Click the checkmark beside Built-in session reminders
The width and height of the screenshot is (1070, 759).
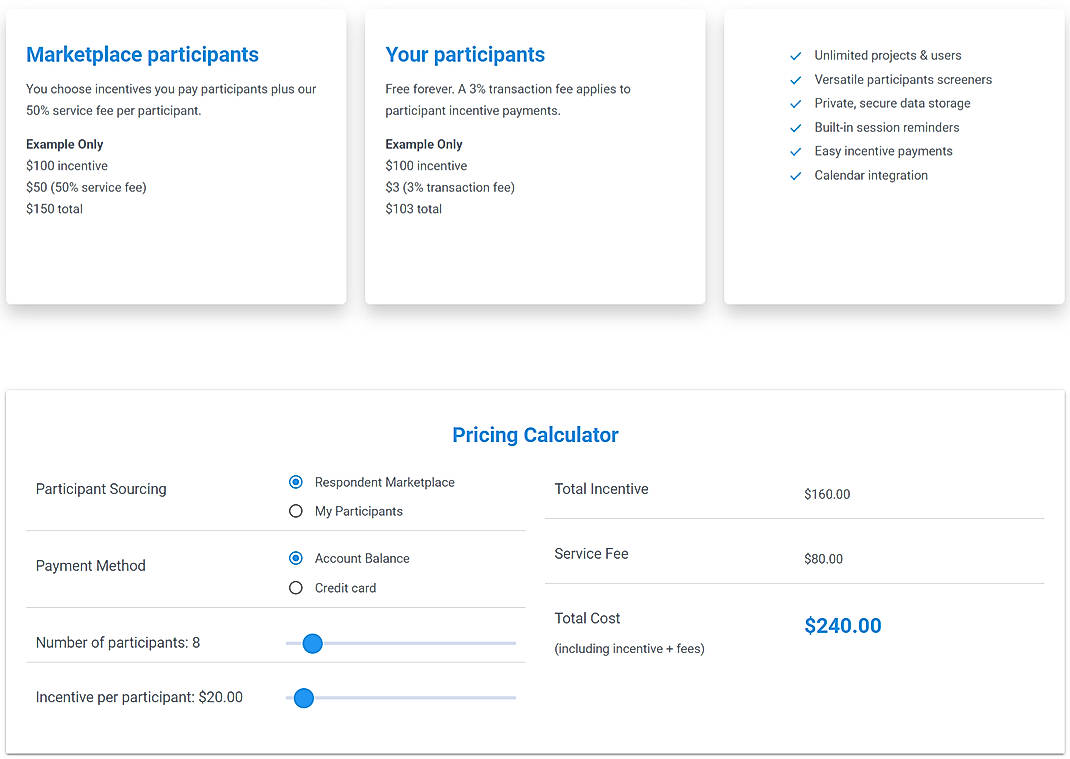(796, 127)
